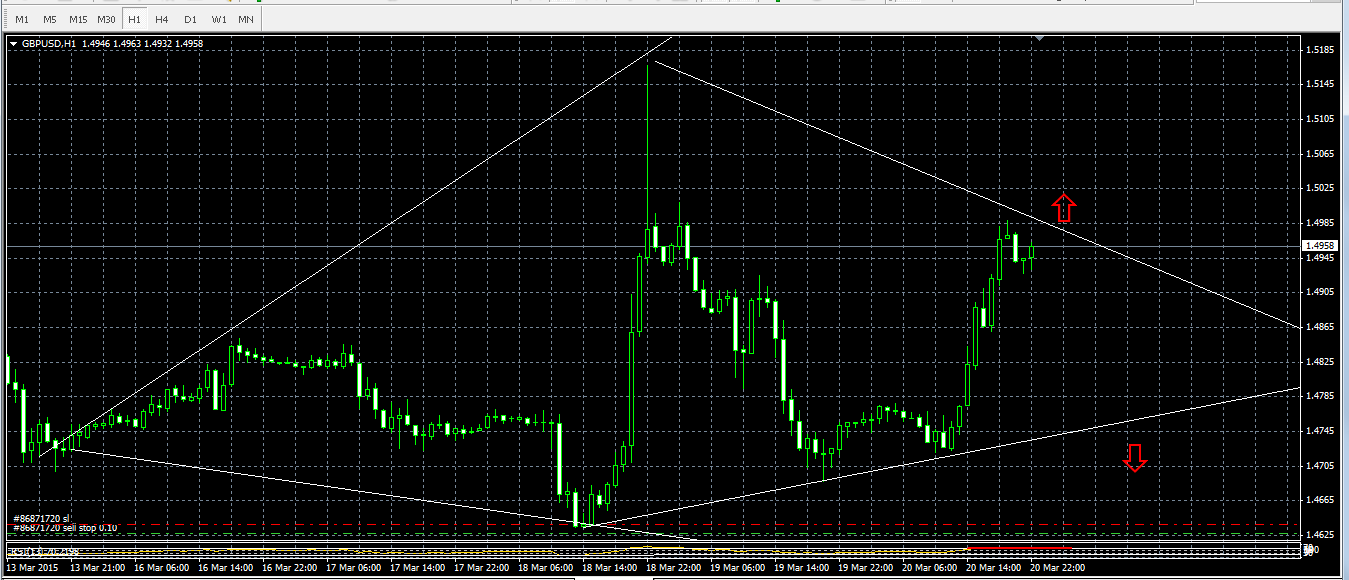Click the 1.5065 price axis label
This screenshot has width=1349, height=580.
pyautogui.click(x=1320, y=154)
